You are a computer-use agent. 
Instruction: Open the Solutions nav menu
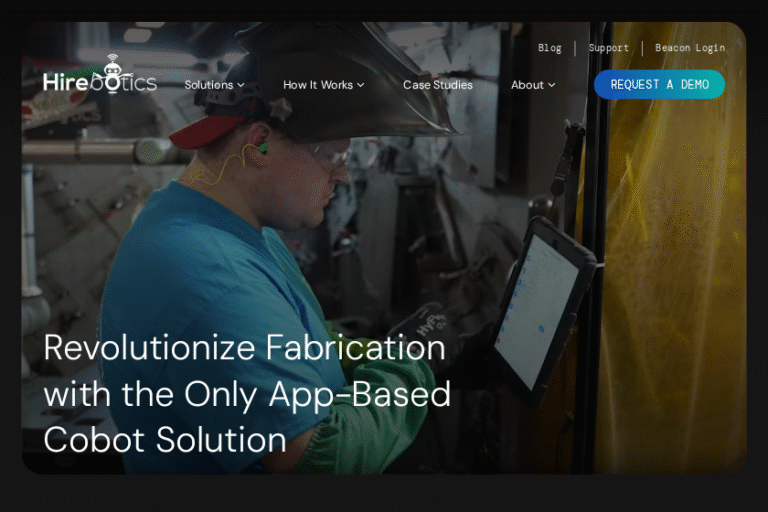pyautogui.click(x=208, y=85)
